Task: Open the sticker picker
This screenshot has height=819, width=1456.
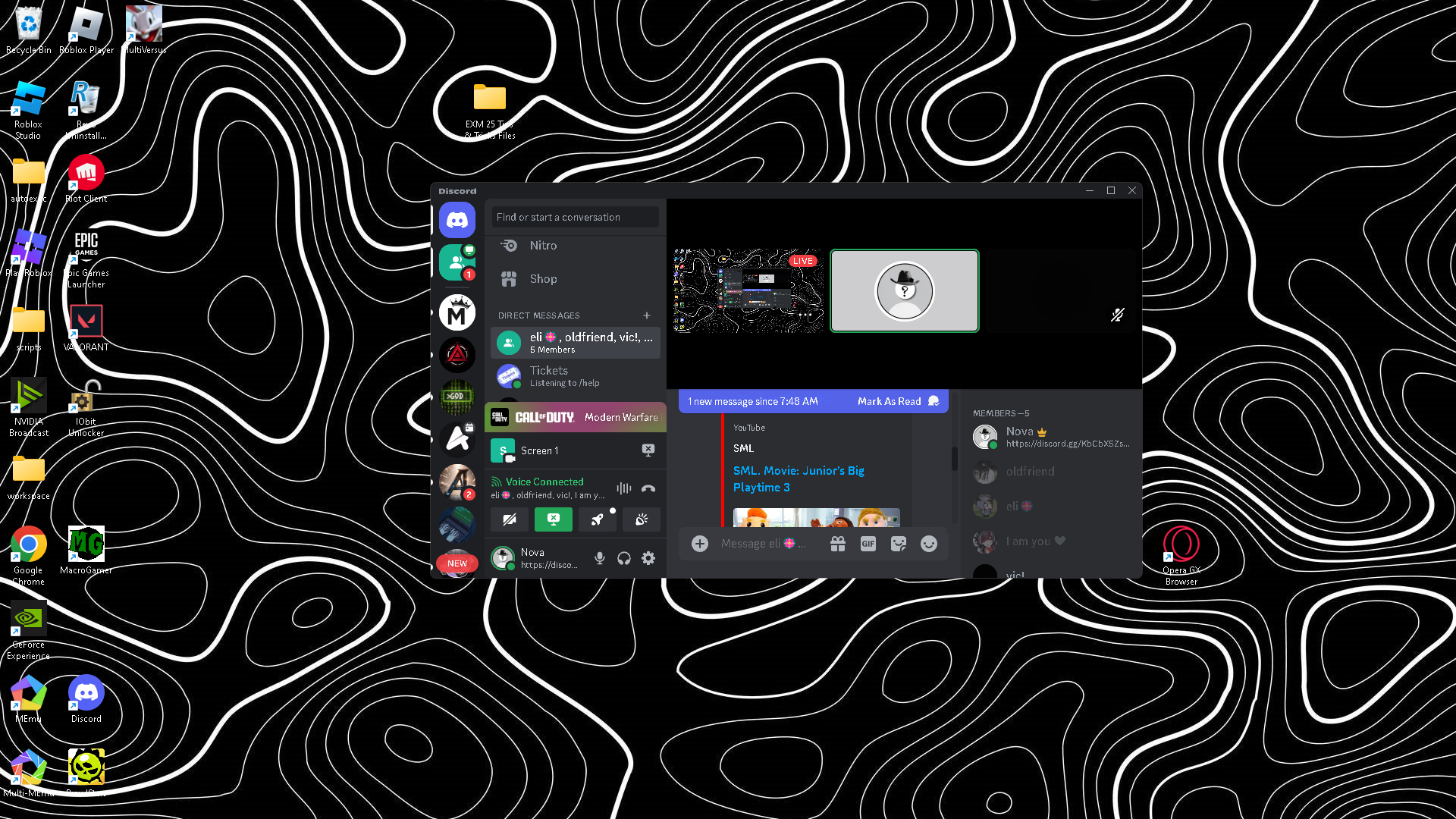Action: 899,544
